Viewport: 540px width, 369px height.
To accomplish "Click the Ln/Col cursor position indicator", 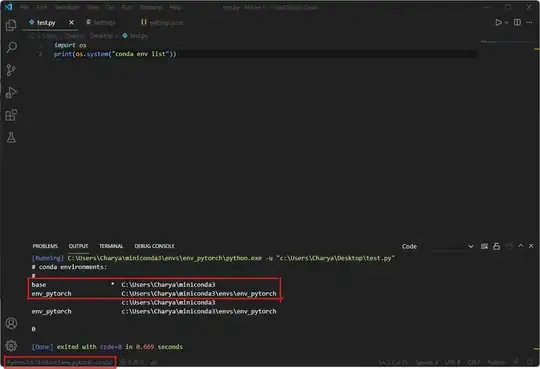I will coord(394,362).
